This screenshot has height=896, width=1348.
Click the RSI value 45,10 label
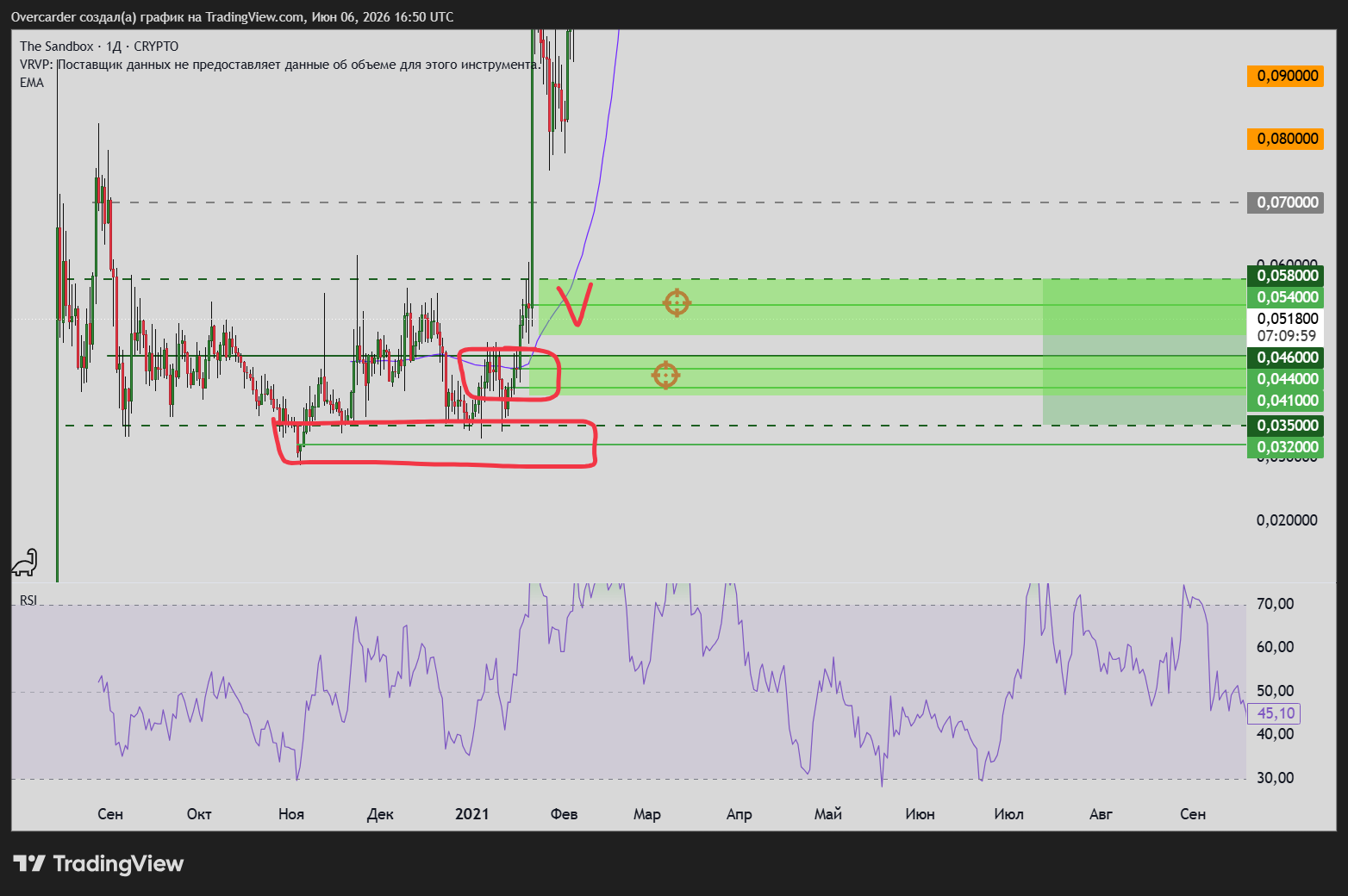pyautogui.click(x=1274, y=713)
